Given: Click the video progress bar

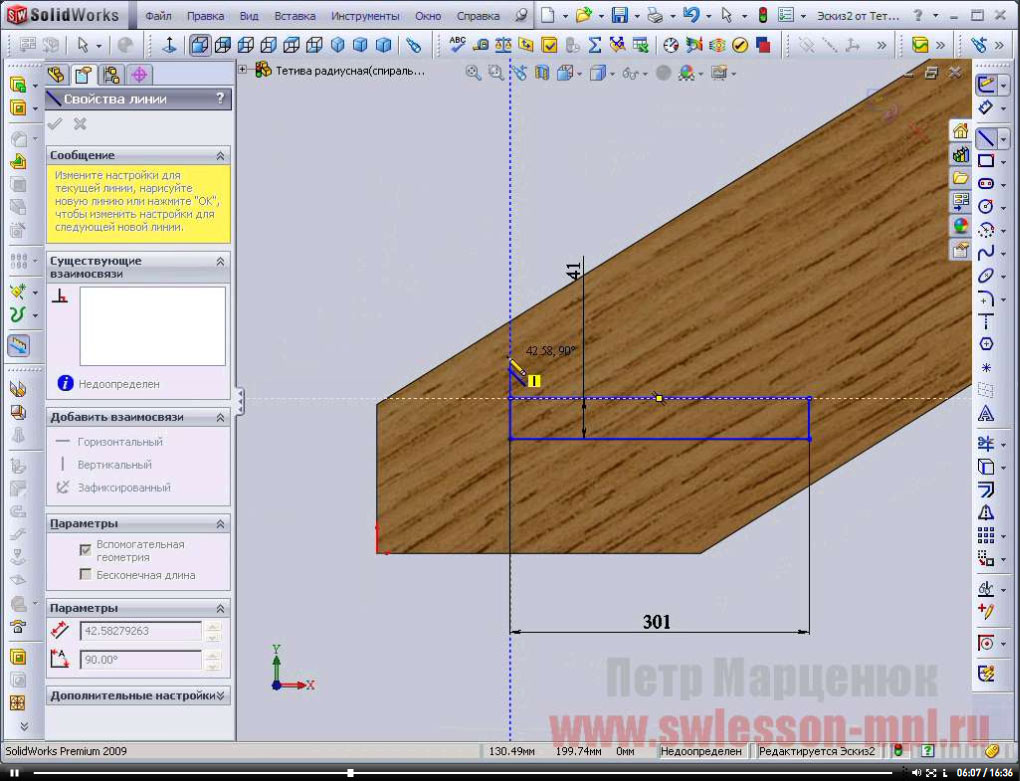Looking at the screenshot, I should (x=500, y=773).
